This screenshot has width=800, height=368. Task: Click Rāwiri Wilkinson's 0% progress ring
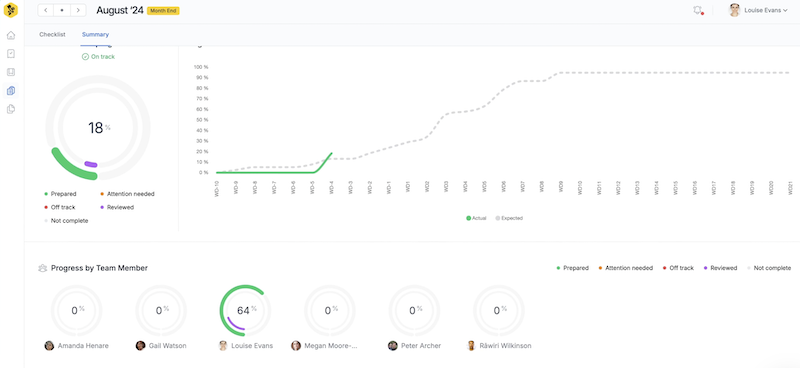[x=499, y=310]
